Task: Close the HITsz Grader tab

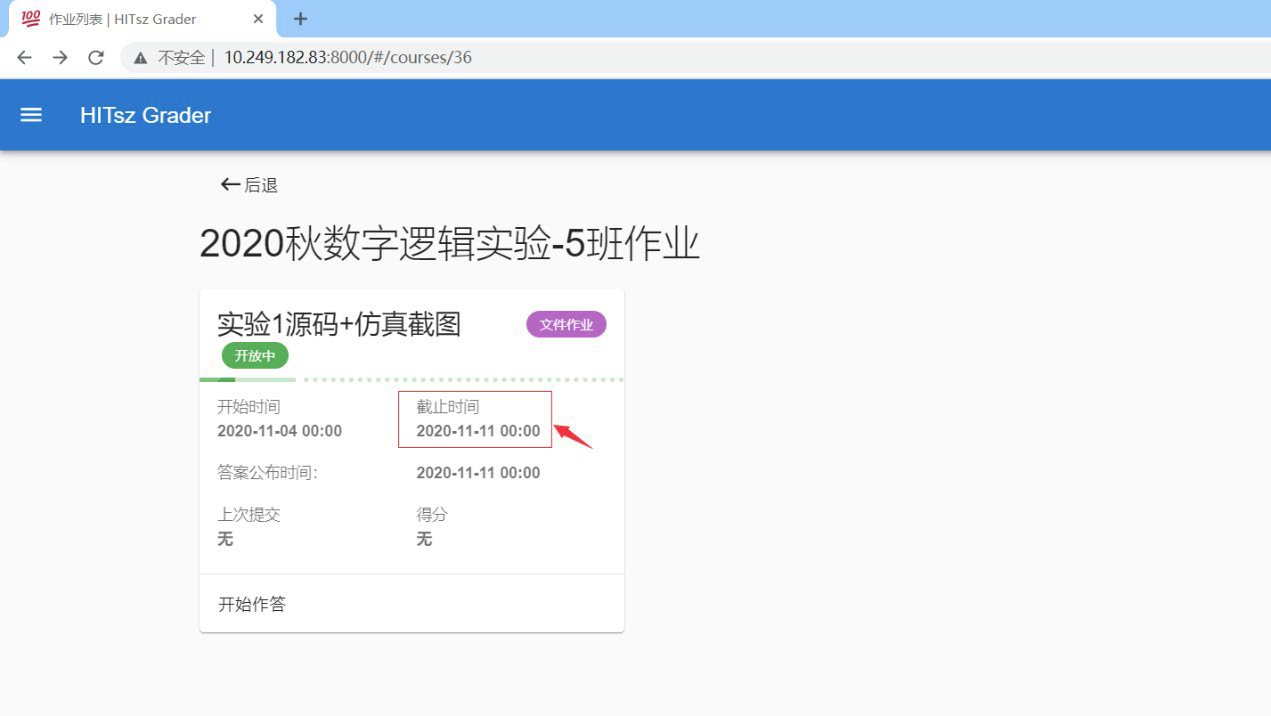Action: tap(259, 19)
